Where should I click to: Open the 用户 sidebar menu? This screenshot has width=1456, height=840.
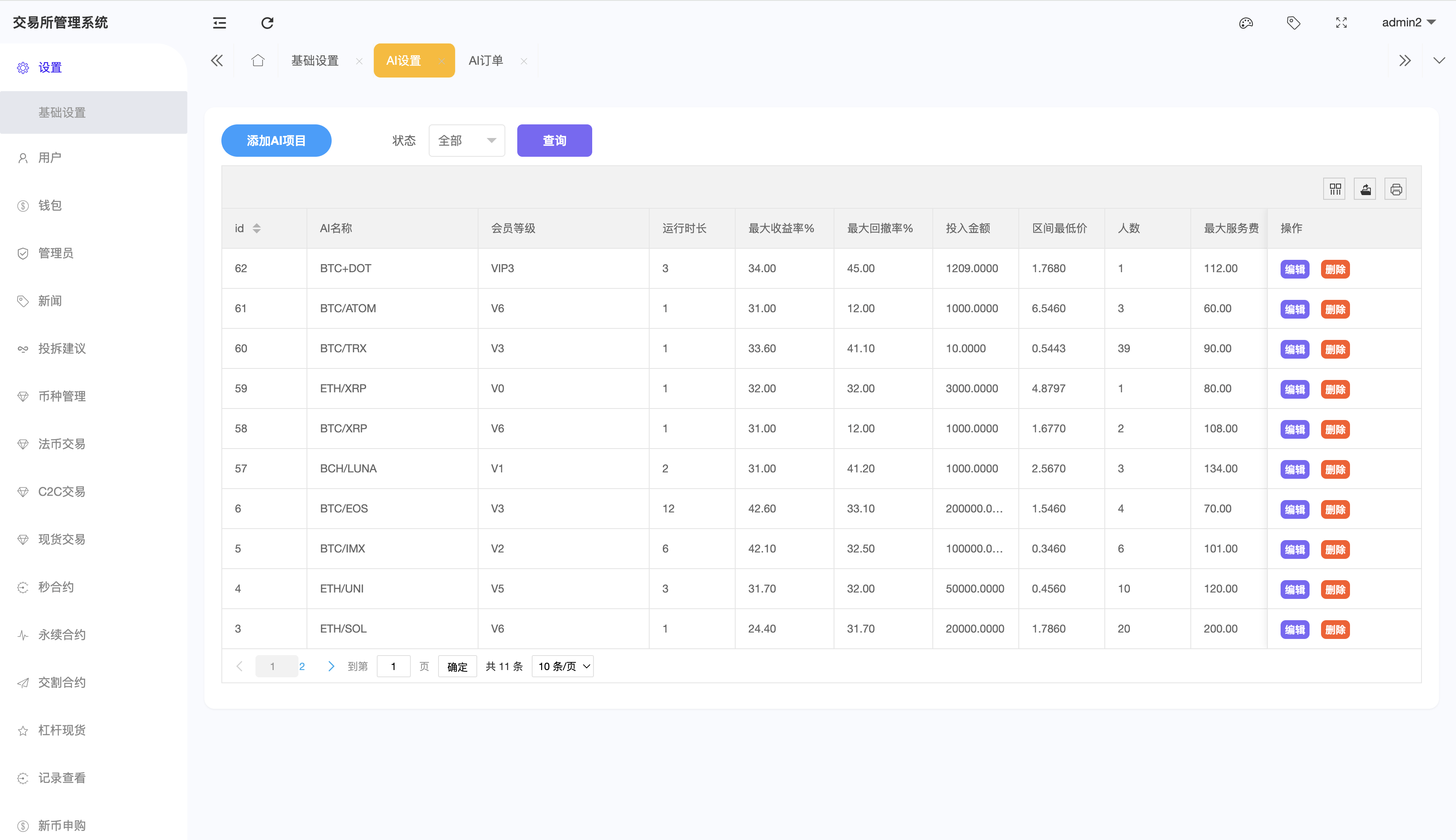click(93, 158)
